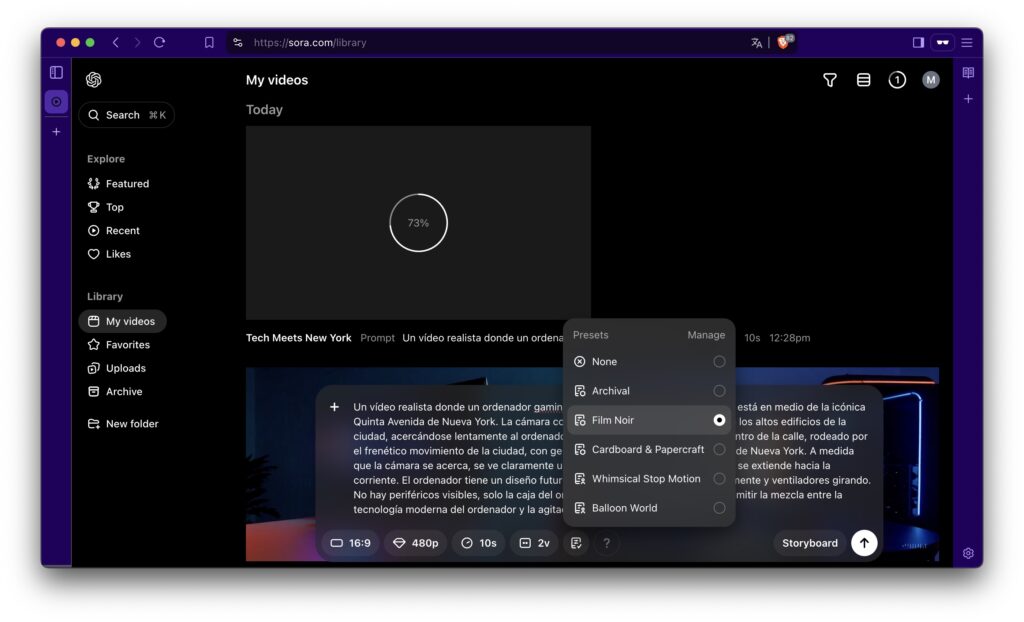The height and width of the screenshot is (622, 1024).
Task: Click the address bar URL sora.com/library
Action: coord(310,42)
